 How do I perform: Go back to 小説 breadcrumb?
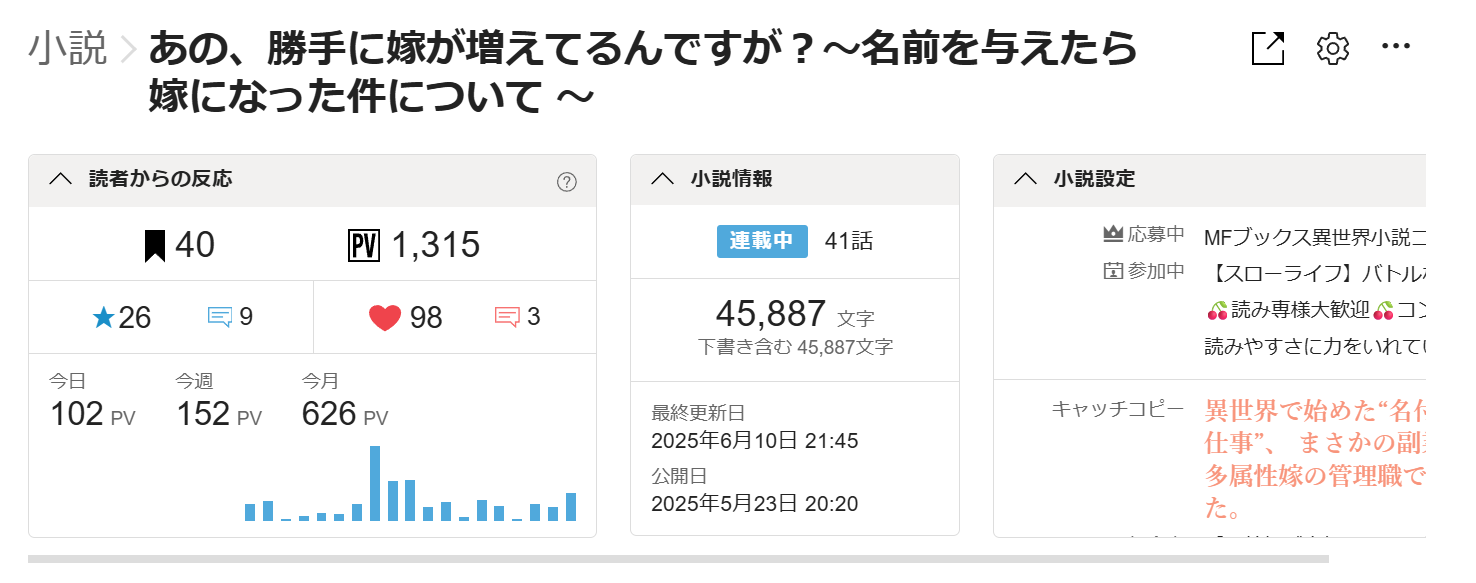[67, 48]
